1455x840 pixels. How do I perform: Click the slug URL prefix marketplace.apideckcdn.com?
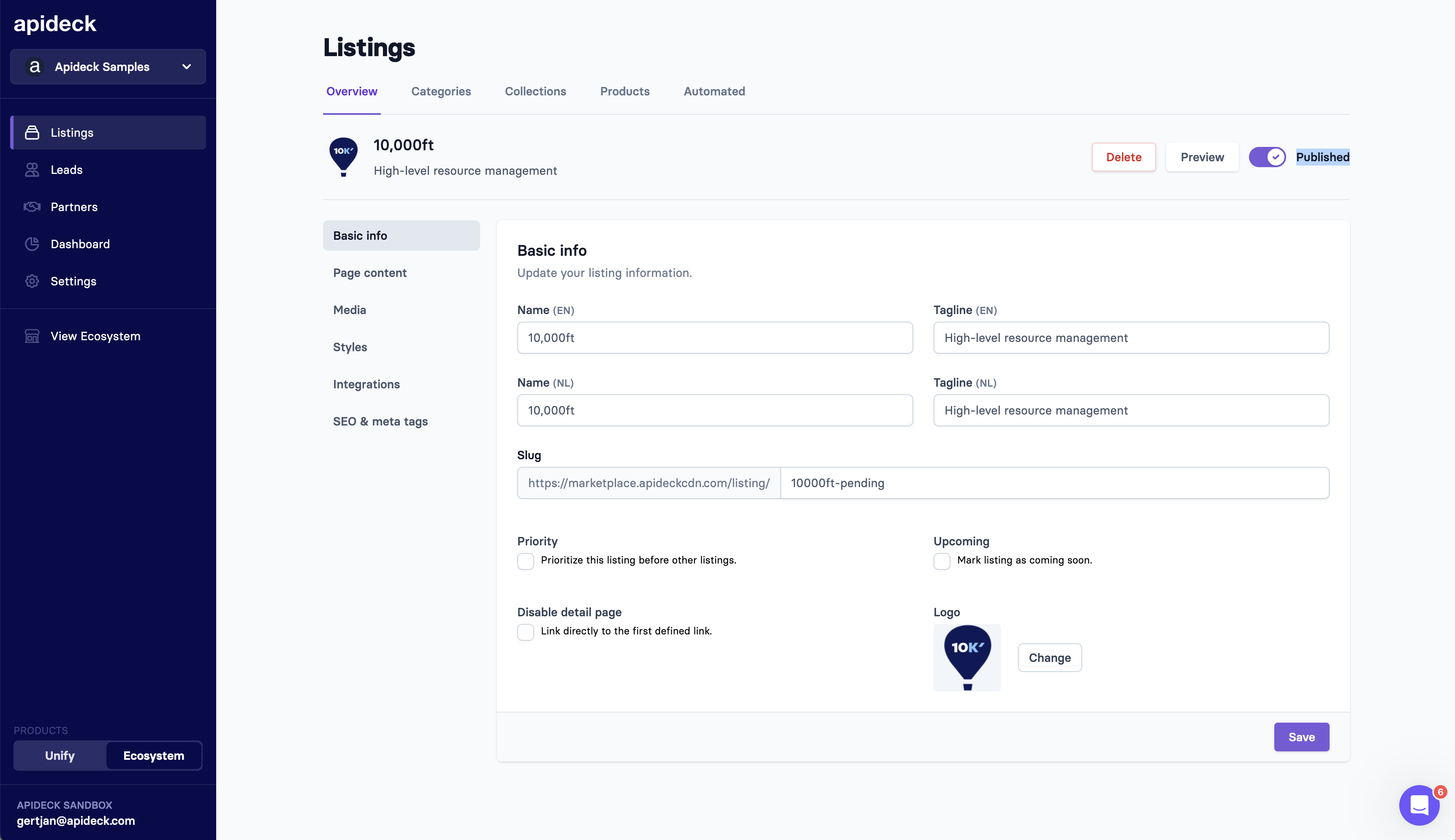[x=649, y=483]
